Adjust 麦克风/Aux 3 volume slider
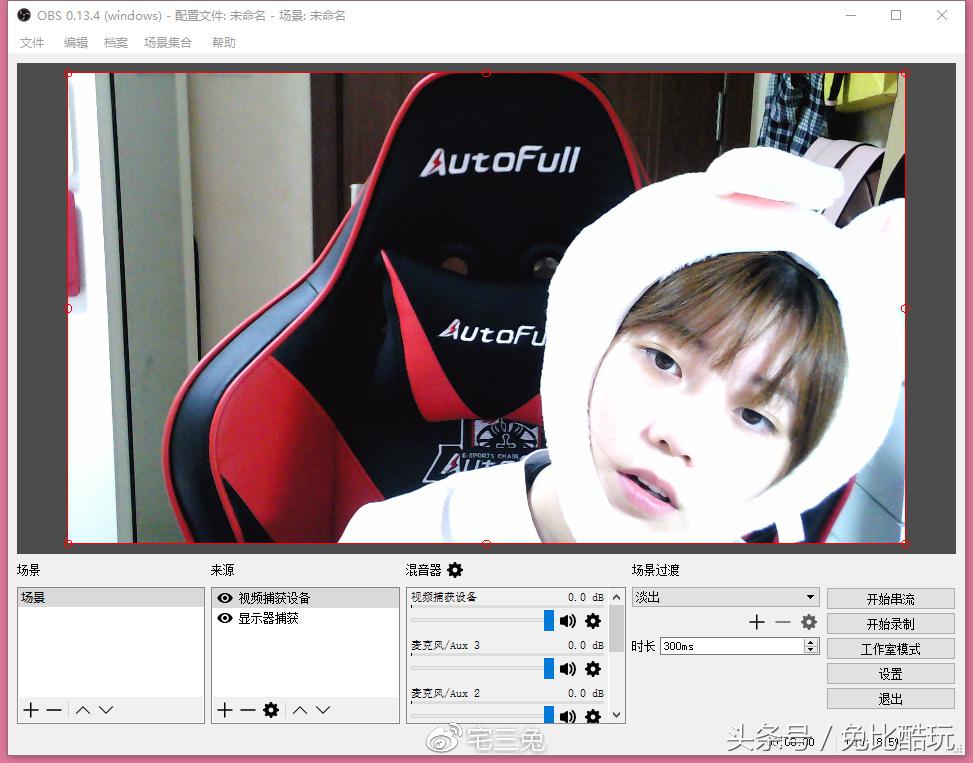 point(549,668)
